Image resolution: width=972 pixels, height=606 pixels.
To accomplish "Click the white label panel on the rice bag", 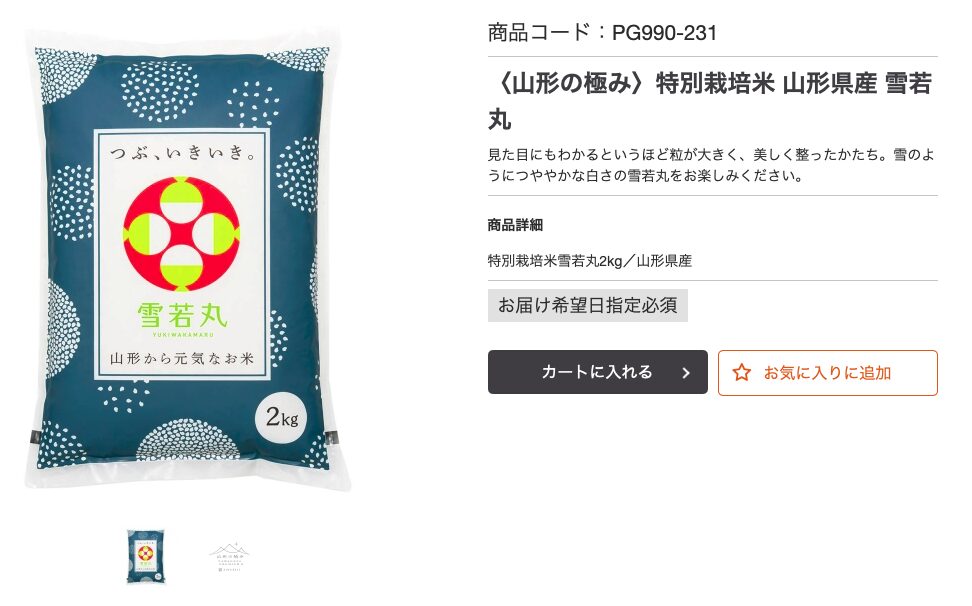I will [x=182, y=255].
